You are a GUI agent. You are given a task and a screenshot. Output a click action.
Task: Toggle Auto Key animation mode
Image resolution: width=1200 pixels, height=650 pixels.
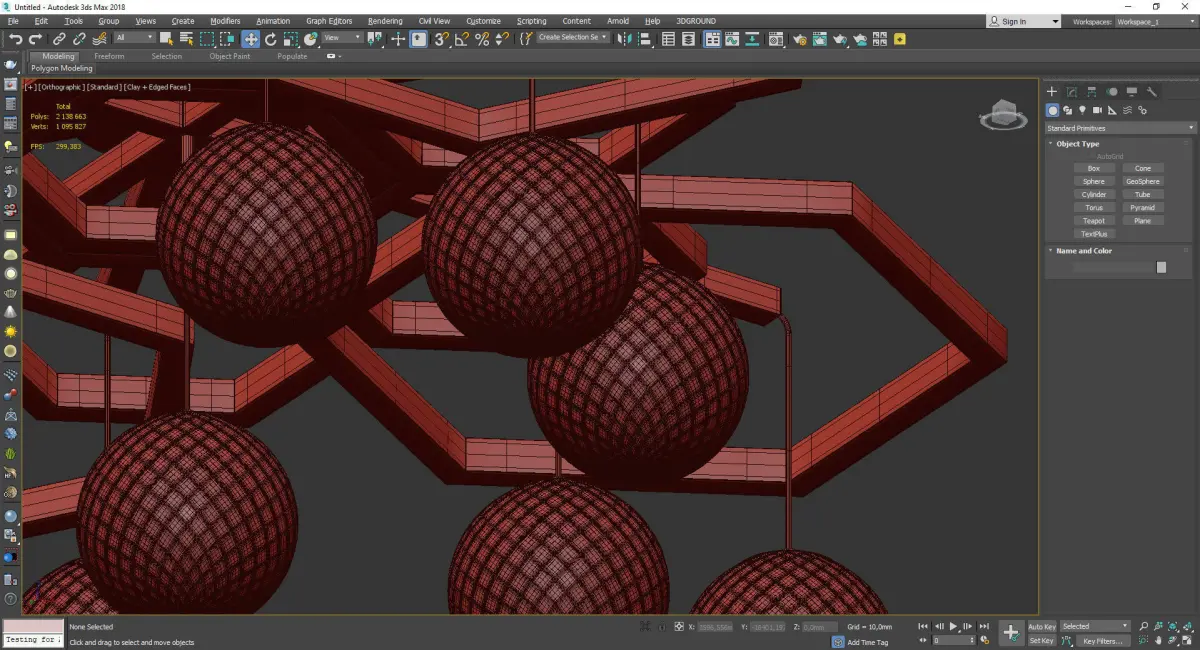tap(1041, 627)
